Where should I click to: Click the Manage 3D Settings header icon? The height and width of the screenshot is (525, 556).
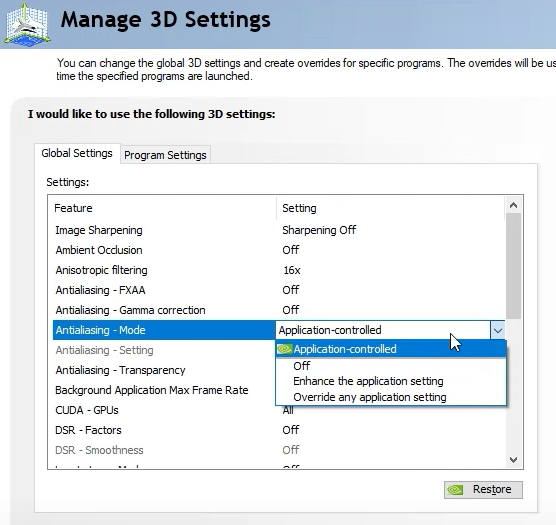(27, 24)
